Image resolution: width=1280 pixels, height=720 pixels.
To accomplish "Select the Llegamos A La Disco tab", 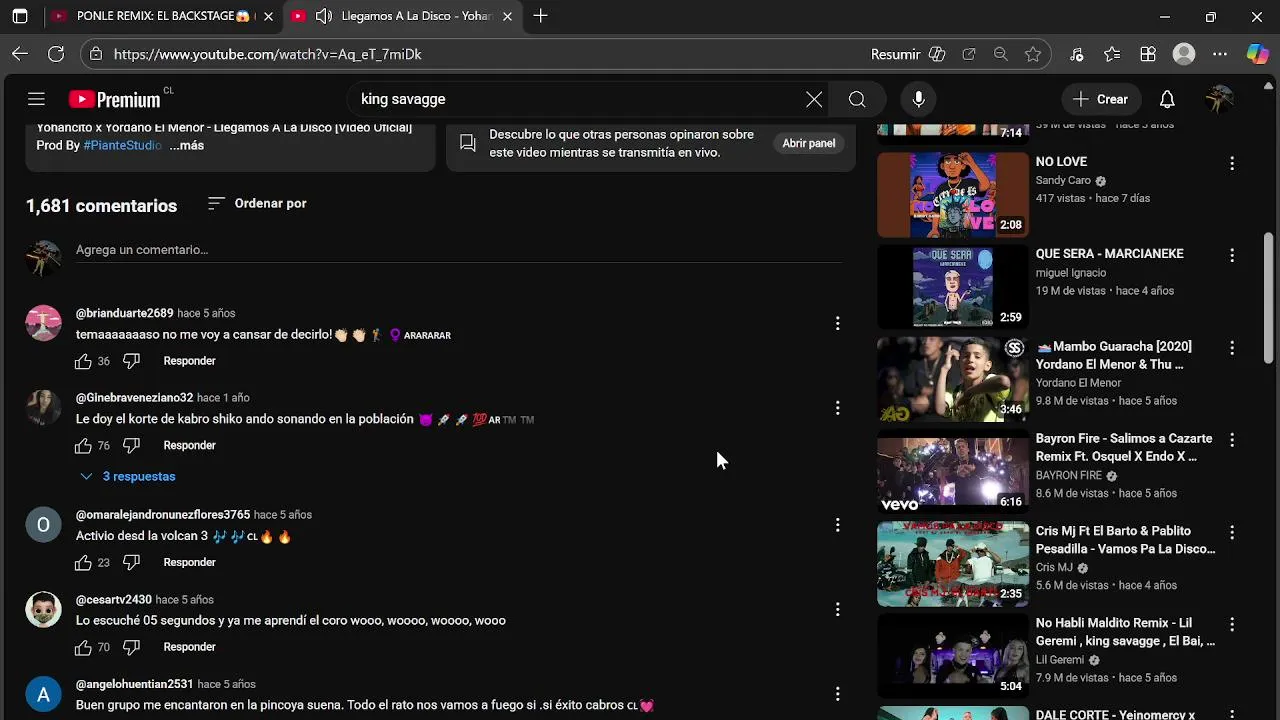I will click(403, 16).
